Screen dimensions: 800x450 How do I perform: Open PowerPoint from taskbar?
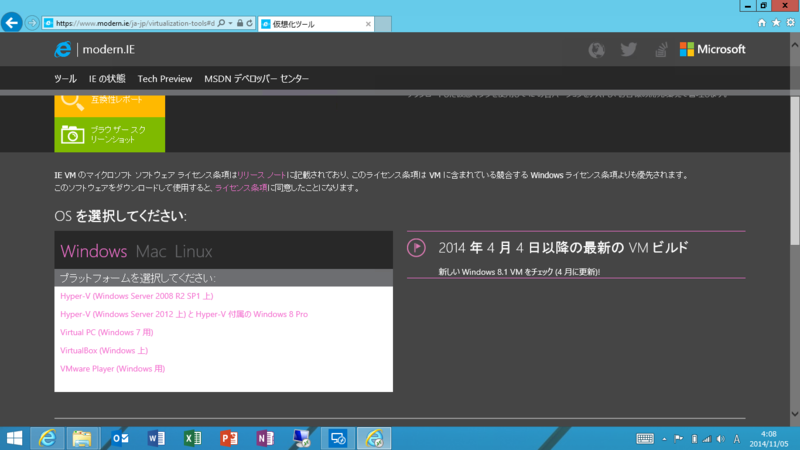coord(229,438)
